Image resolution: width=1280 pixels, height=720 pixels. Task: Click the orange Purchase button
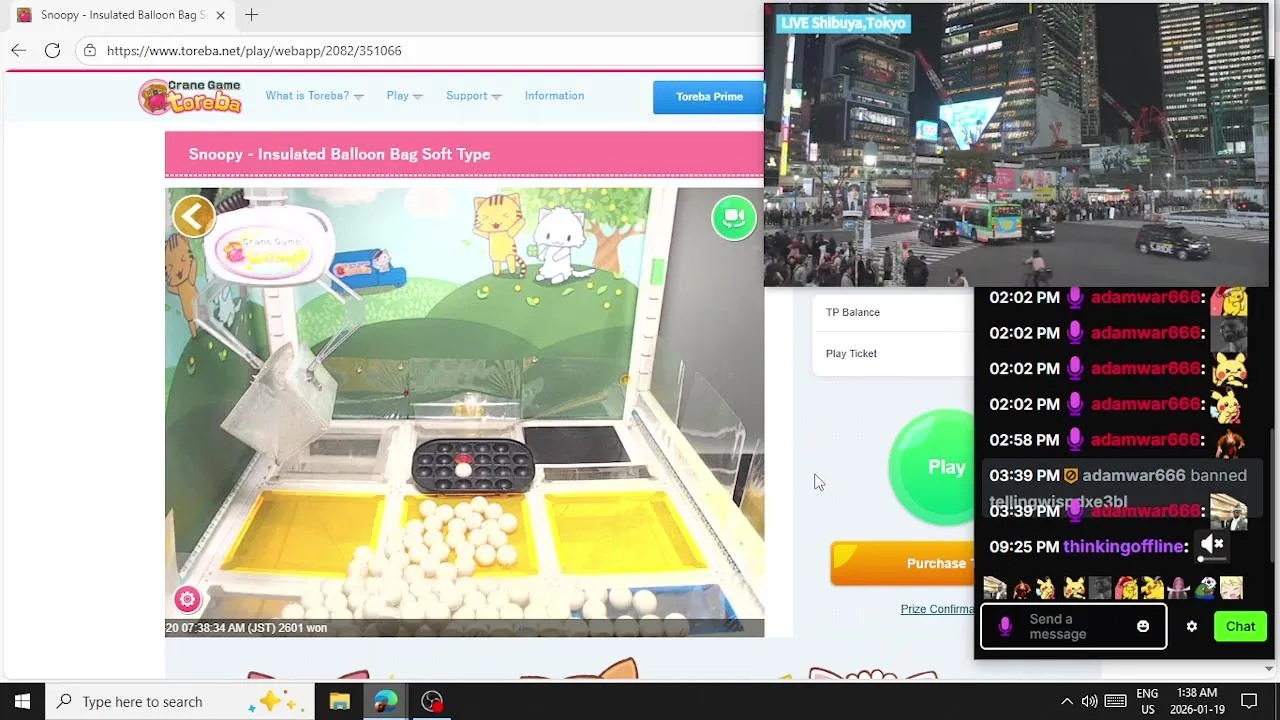(x=902, y=563)
